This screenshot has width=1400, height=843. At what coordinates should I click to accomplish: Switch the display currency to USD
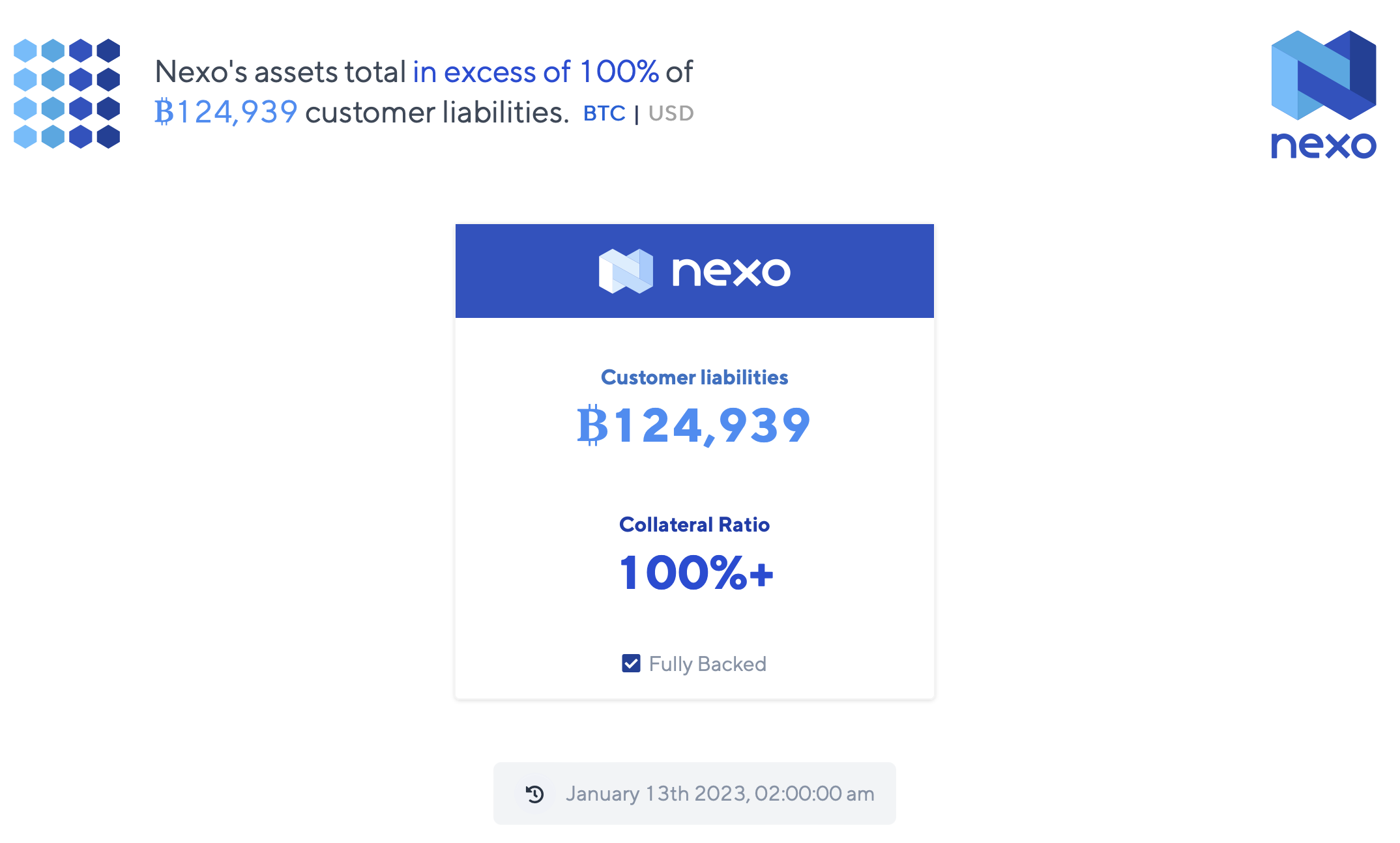point(670,113)
